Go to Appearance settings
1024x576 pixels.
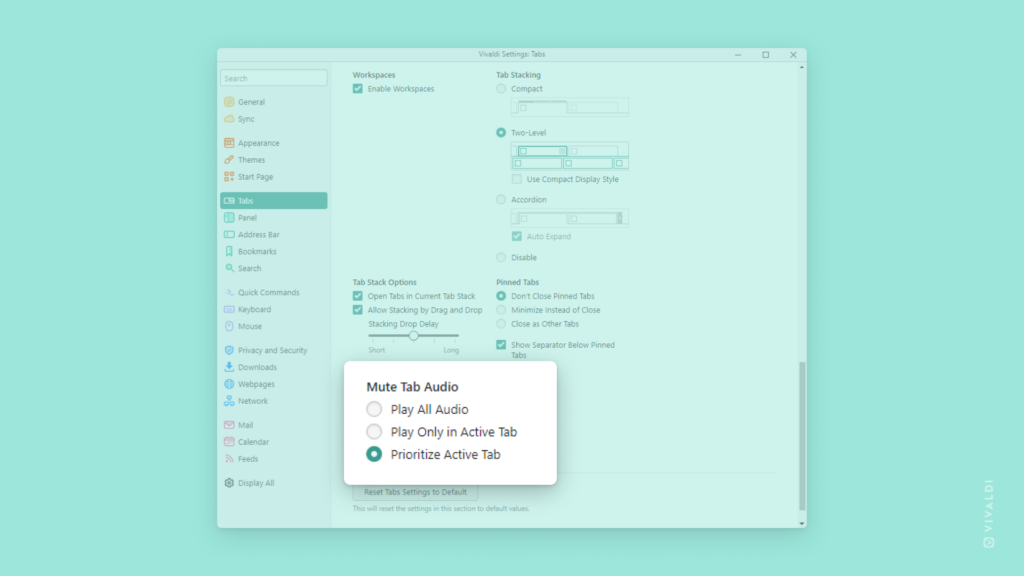(x=274, y=143)
